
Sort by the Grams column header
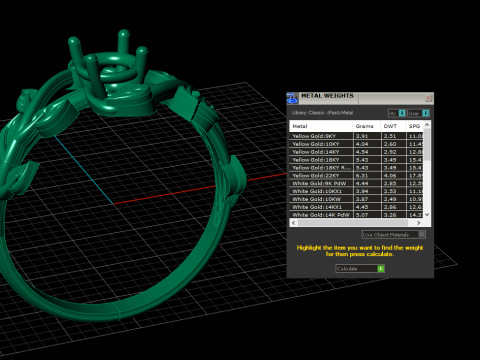click(x=367, y=126)
